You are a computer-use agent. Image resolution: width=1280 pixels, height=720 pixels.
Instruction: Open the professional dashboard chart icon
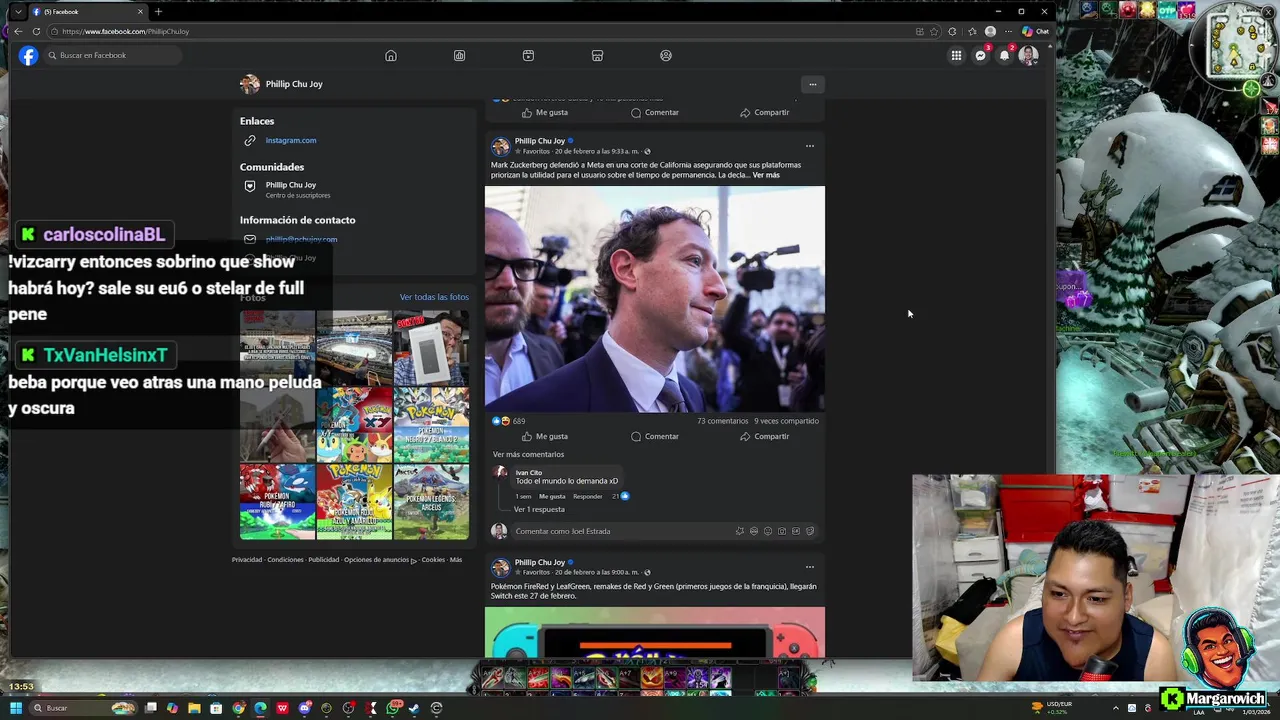(x=459, y=55)
